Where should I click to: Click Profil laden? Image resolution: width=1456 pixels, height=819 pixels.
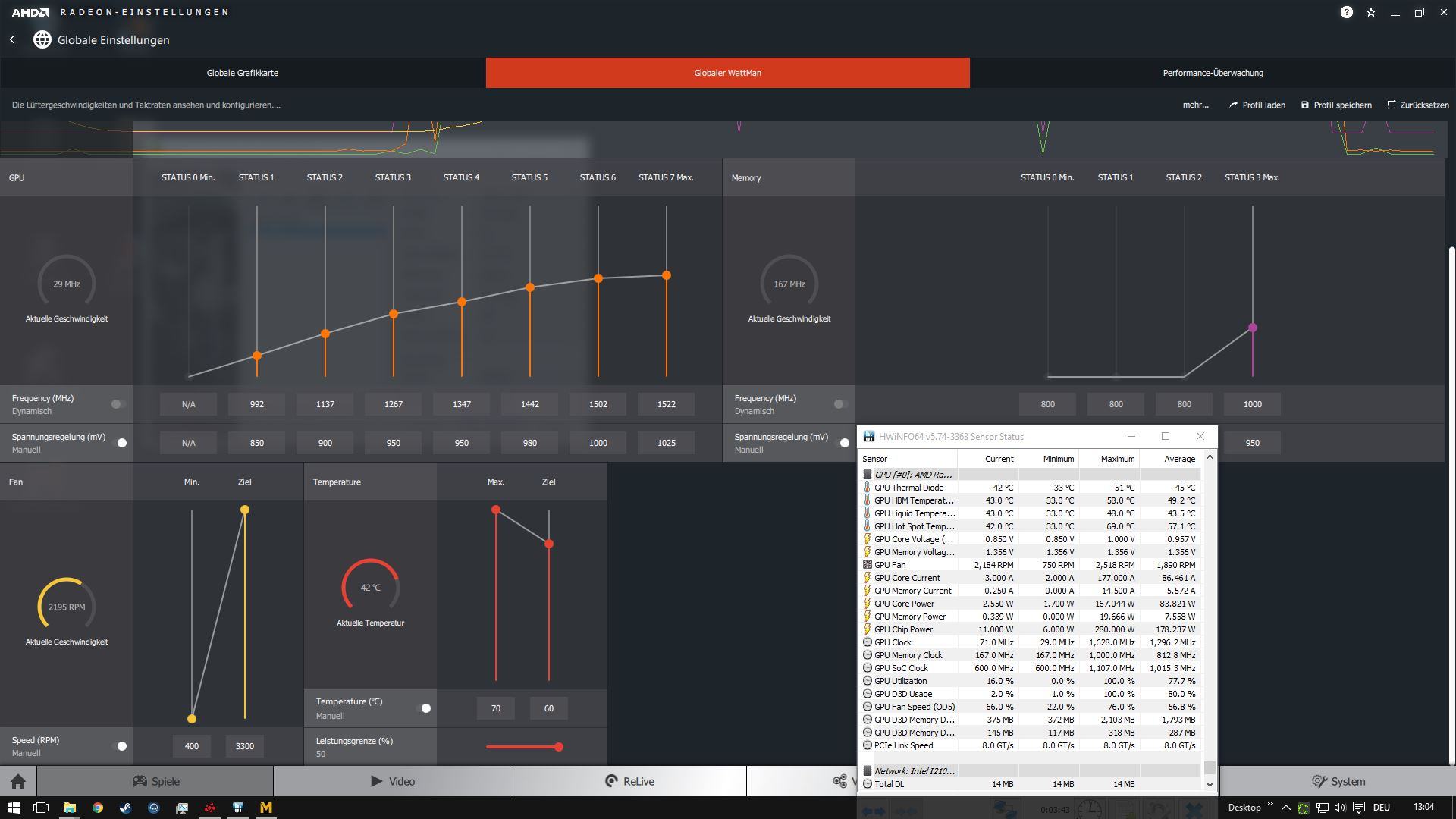click(x=1257, y=105)
